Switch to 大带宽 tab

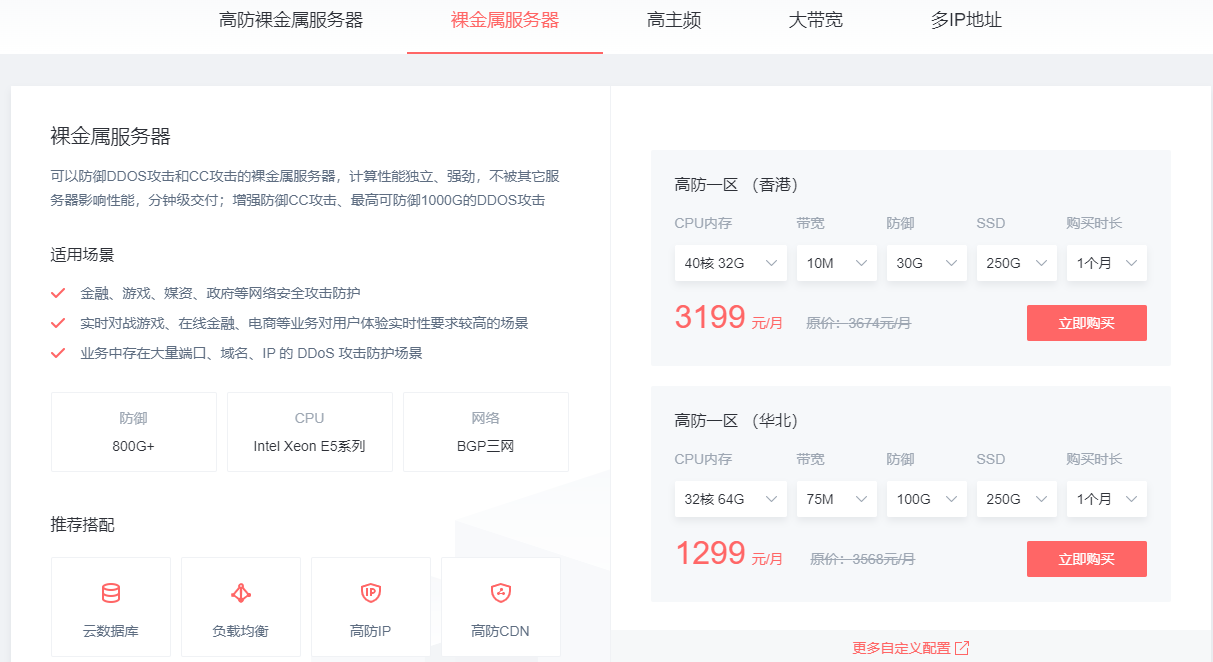click(x=816, y=20)
